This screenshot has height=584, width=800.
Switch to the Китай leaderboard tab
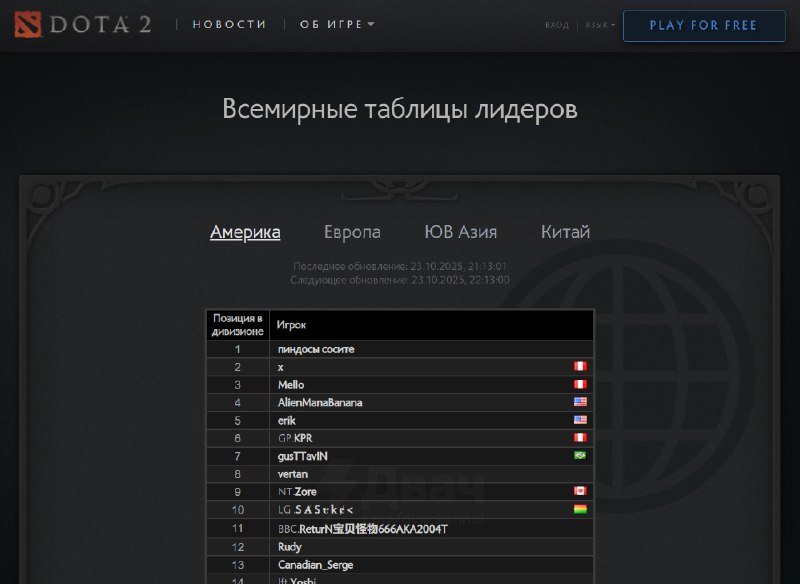point(565,232)
